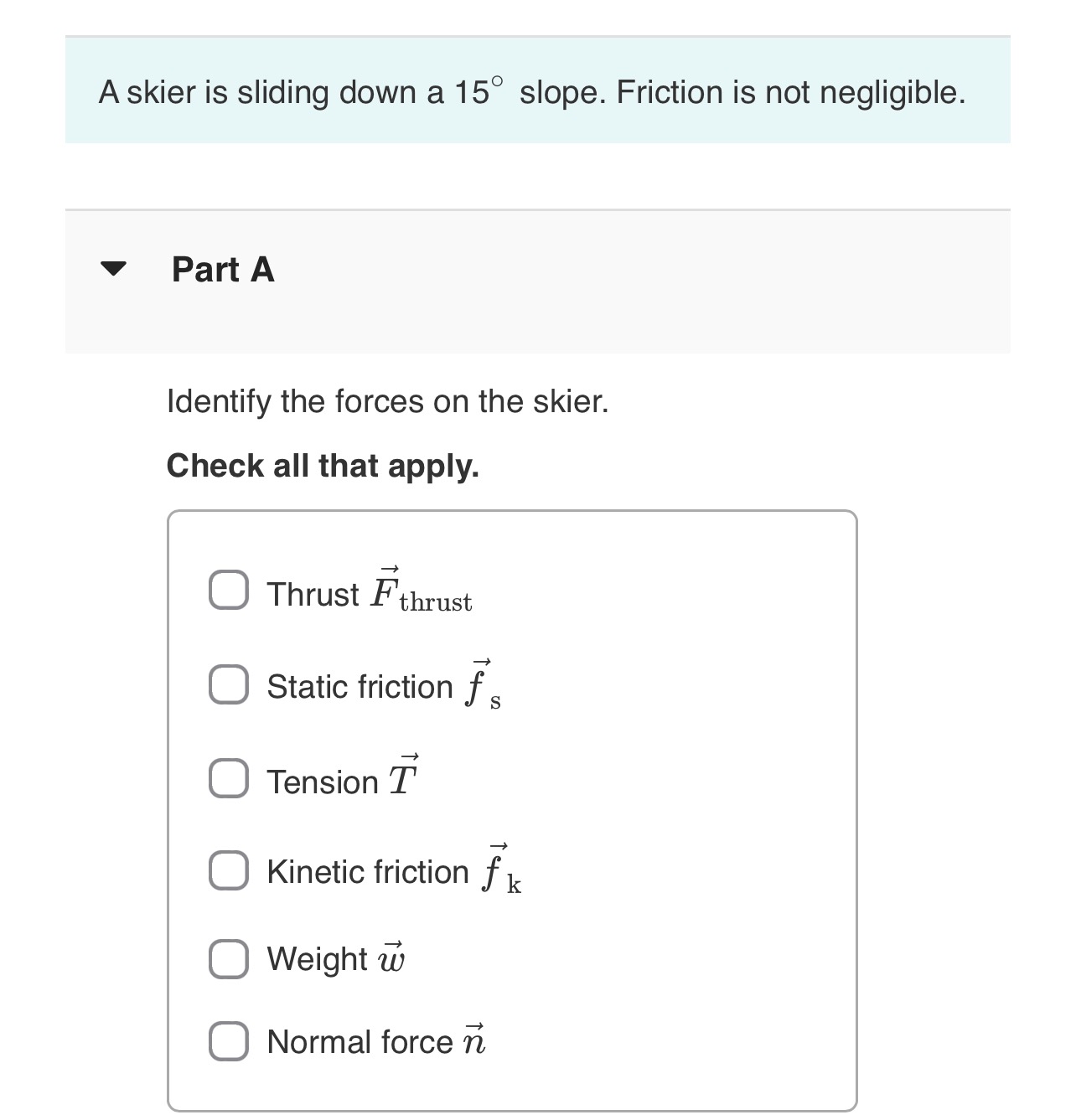Click the Check all that apply heading
Image resolution: width=1076 pixels, height=1120 pixels.
coord(323,466)
